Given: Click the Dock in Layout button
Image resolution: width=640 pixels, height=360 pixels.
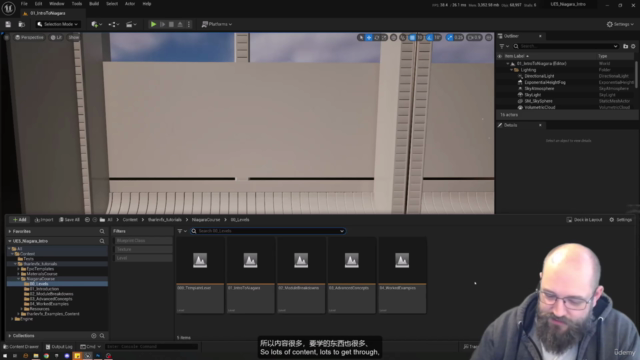Looking at the screenshot, I should pos(584,220).
